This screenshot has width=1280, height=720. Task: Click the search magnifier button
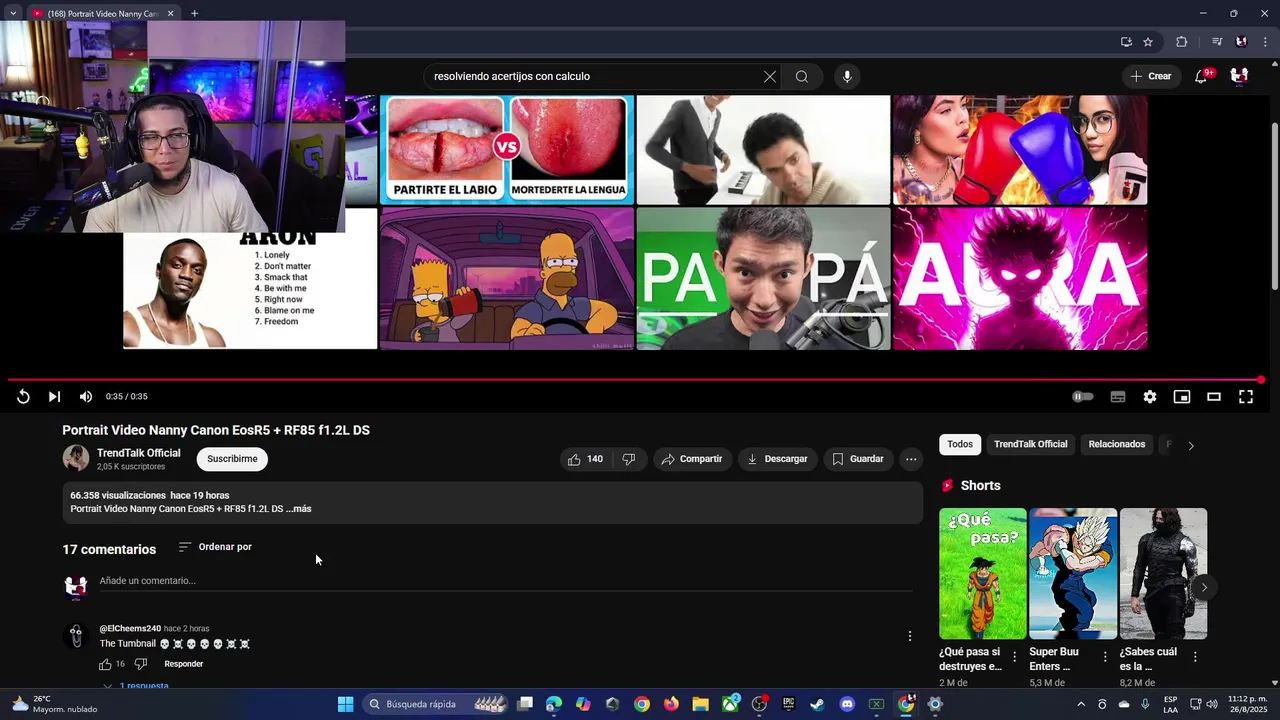tap(802, 77)
